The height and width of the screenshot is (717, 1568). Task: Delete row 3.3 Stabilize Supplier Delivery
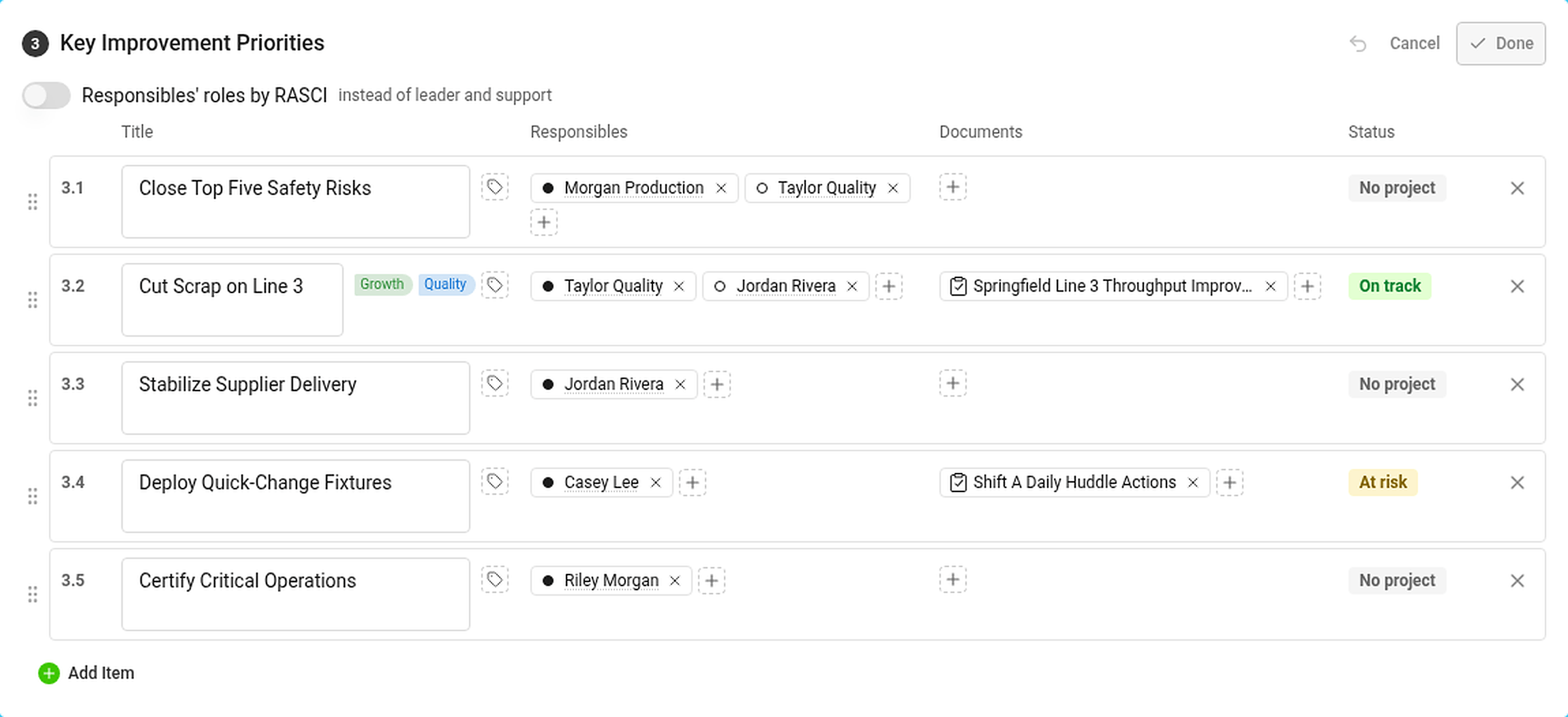pos(1518,384)
